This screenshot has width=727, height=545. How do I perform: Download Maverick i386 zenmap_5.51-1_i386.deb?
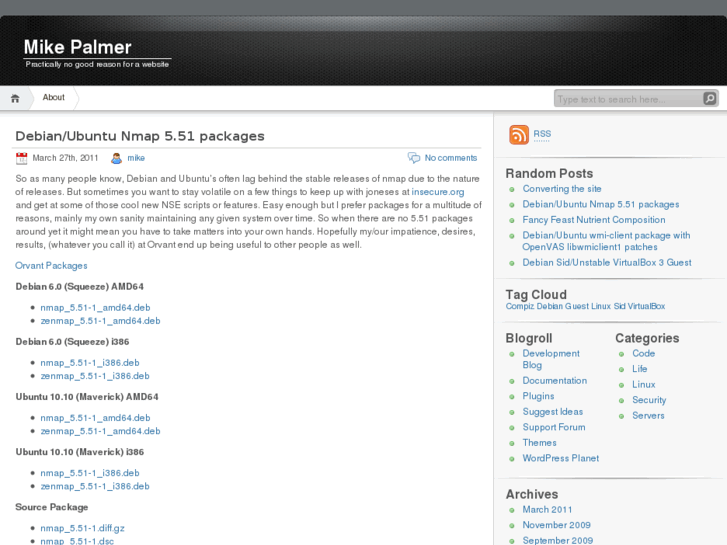95,486
